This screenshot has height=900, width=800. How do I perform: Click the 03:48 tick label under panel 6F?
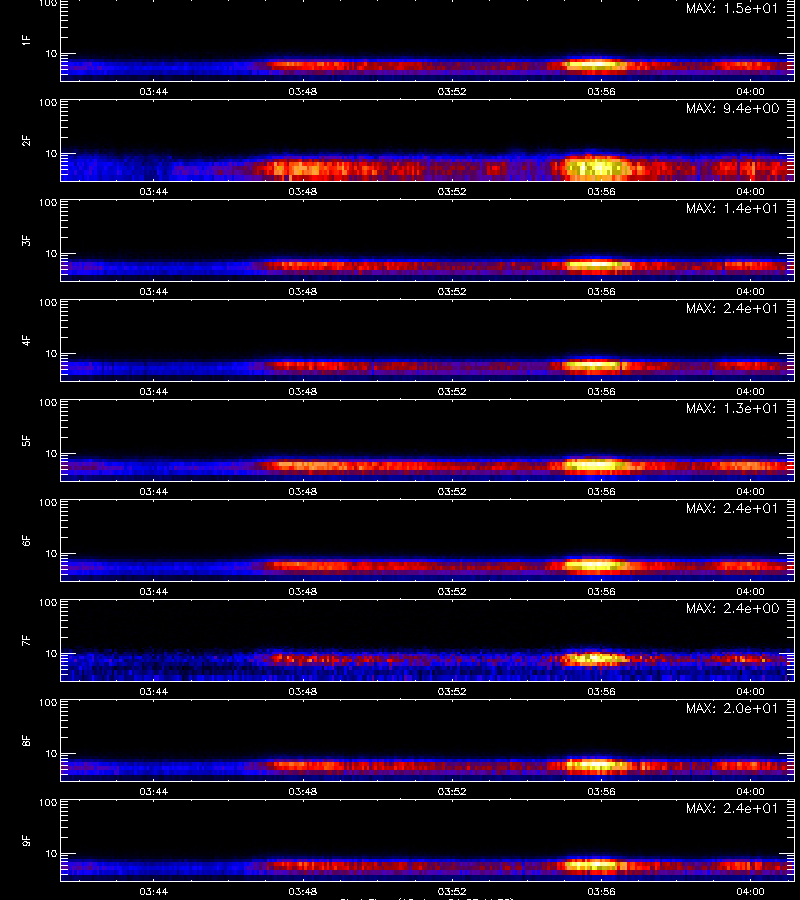[x=303, y=591]
